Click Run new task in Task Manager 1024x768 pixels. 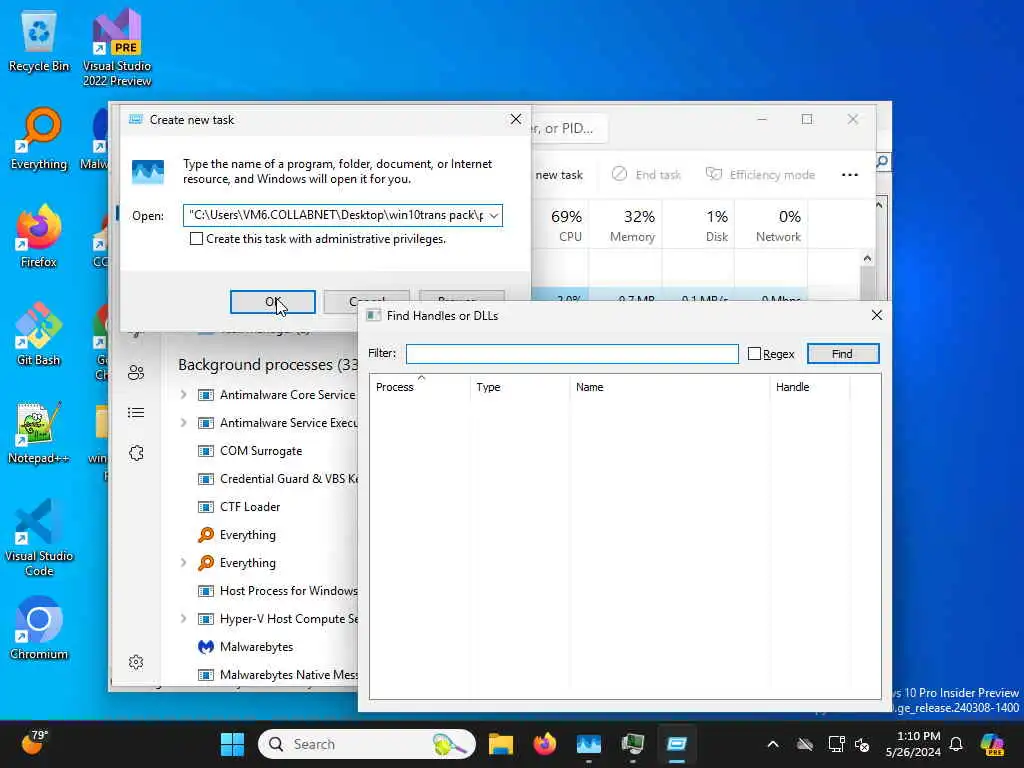click(x=558, y=174)
